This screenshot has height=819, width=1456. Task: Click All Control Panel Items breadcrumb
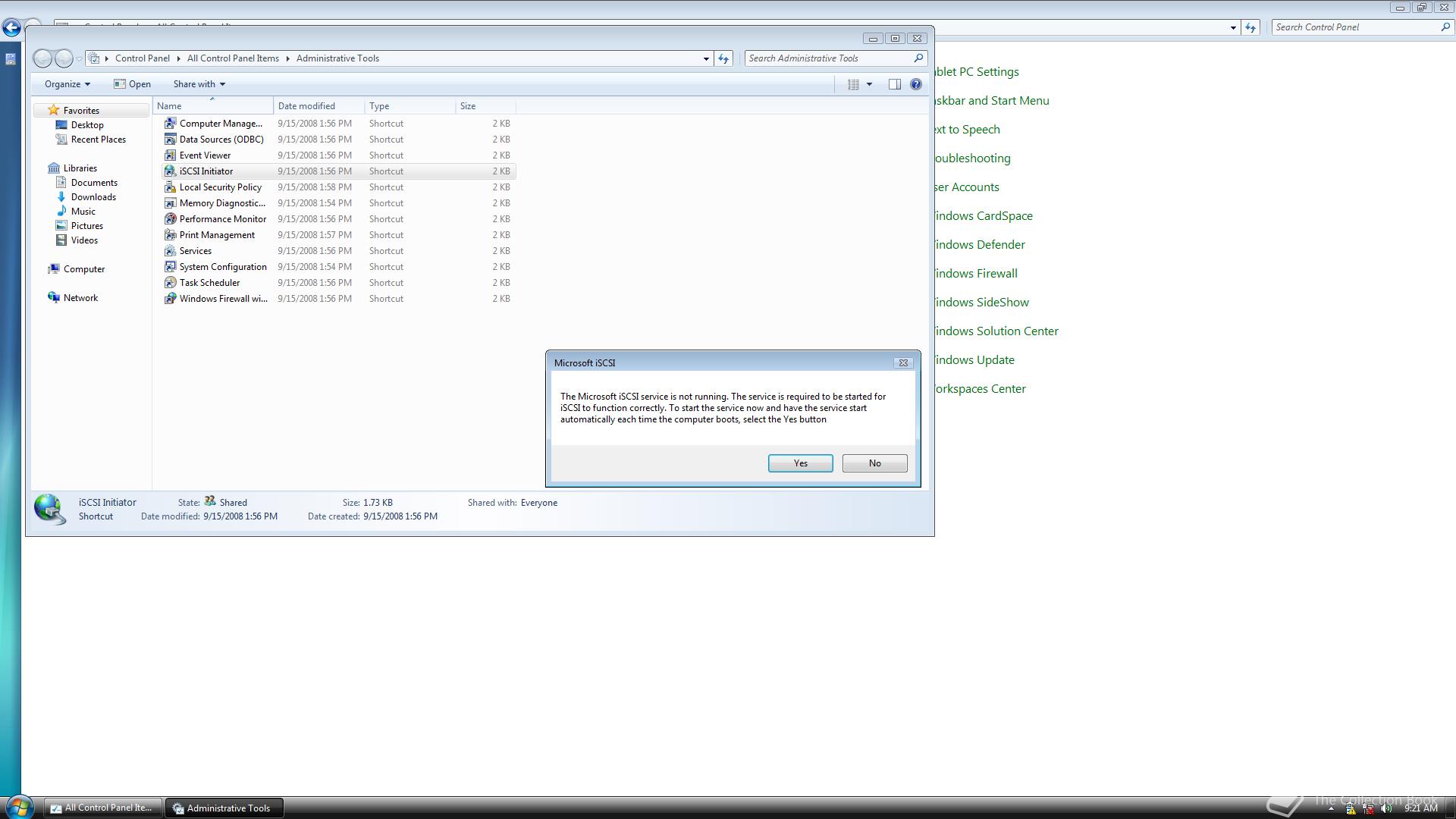(x=233, y=58)
